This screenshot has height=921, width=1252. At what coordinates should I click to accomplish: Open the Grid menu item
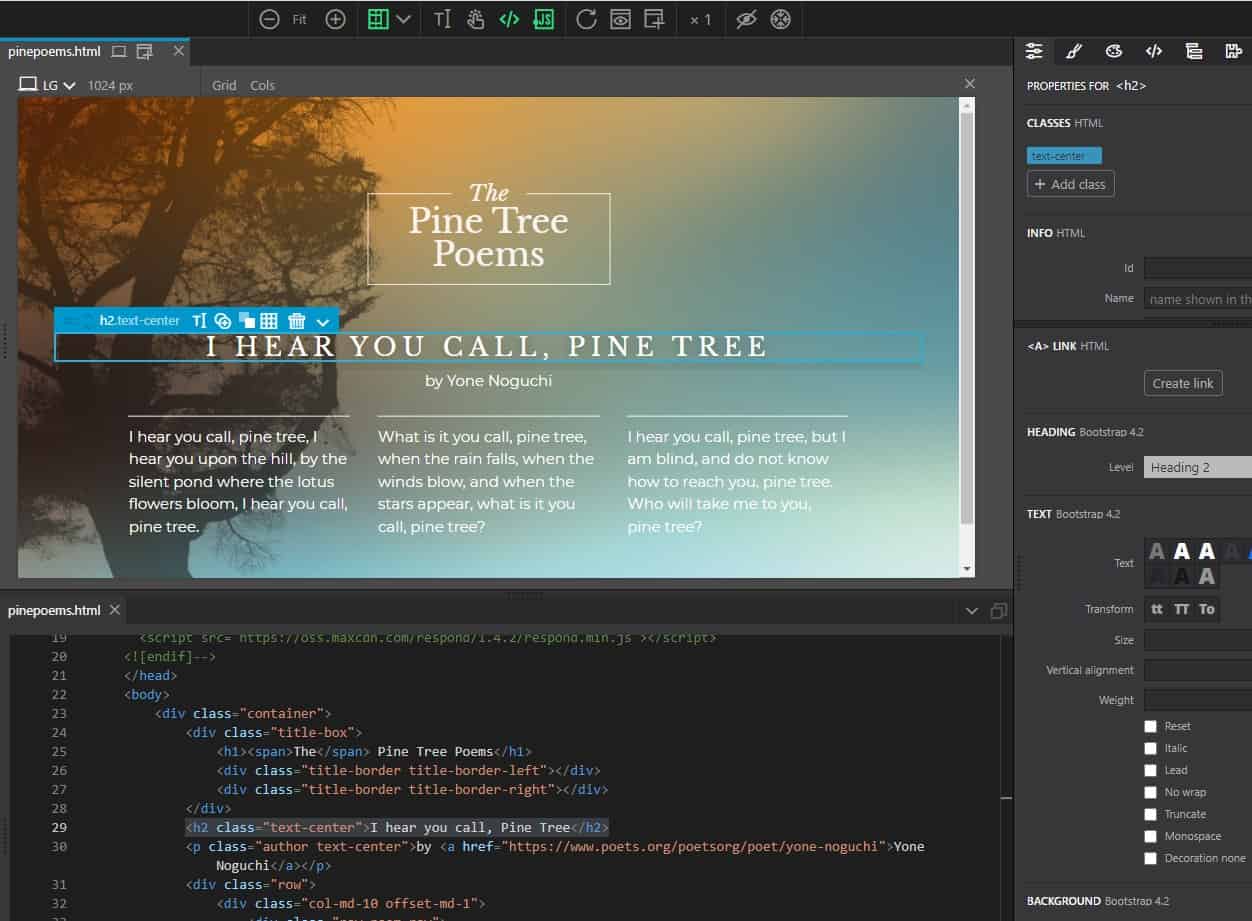[224, 85]
